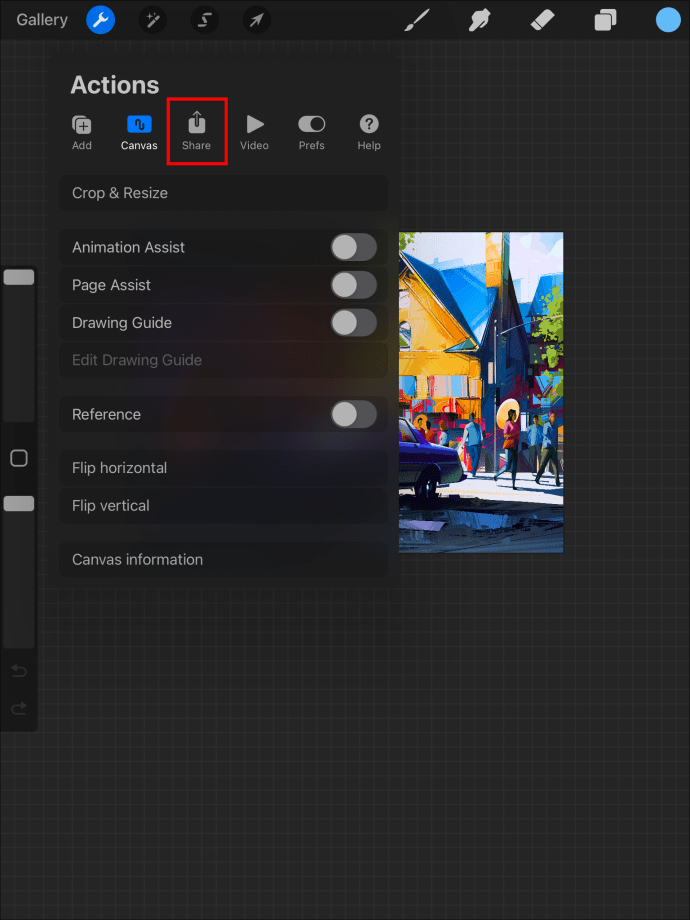The width and height of the screenshot is (690, 920).
Task: Switch to the Canvas tab
Action: click(x=139, y=133)
